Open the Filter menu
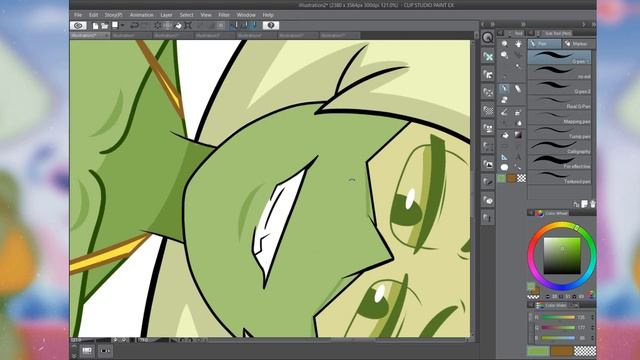The height and width of the screenshot is (360, 640). point(224,15)
